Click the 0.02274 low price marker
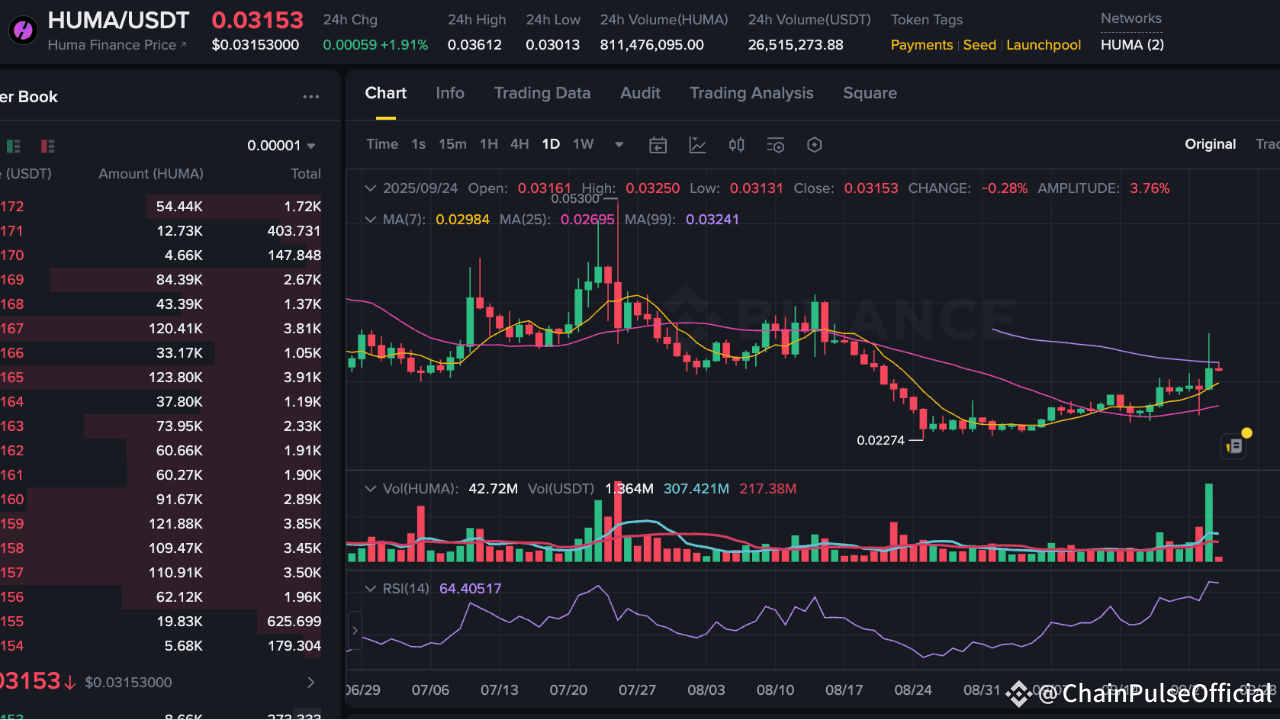 tap(881, 440)
